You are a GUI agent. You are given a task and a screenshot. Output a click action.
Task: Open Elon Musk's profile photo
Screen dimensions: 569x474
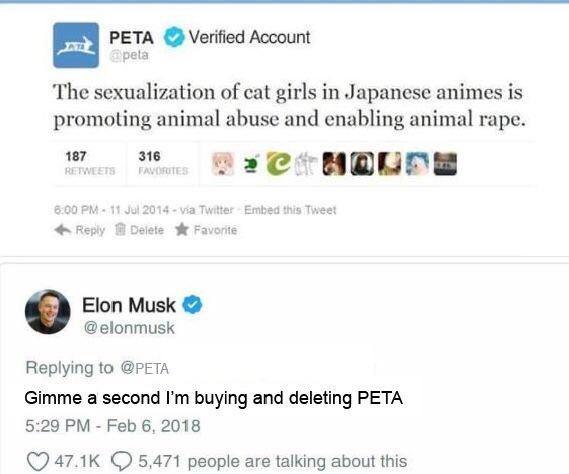pos(48,312)
